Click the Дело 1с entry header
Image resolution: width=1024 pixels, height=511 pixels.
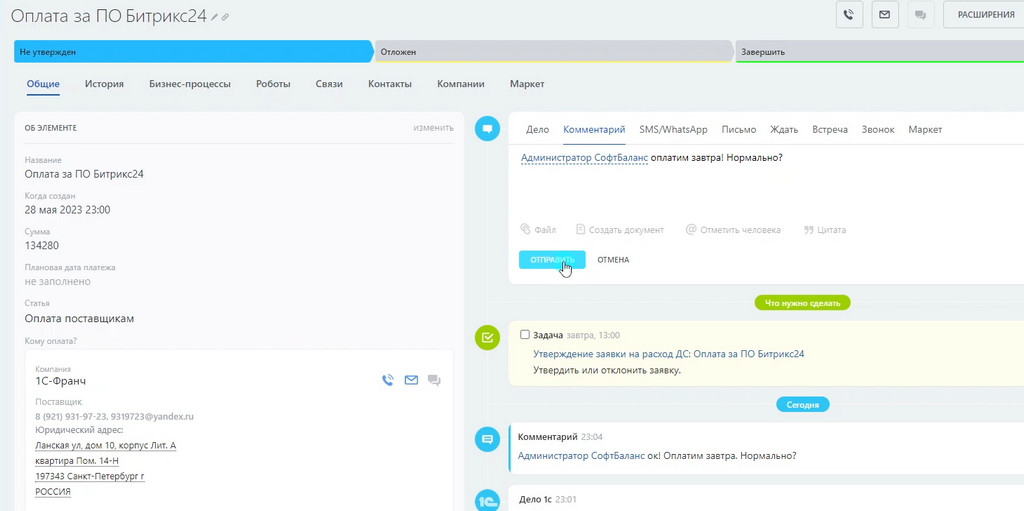coord(535,499)
